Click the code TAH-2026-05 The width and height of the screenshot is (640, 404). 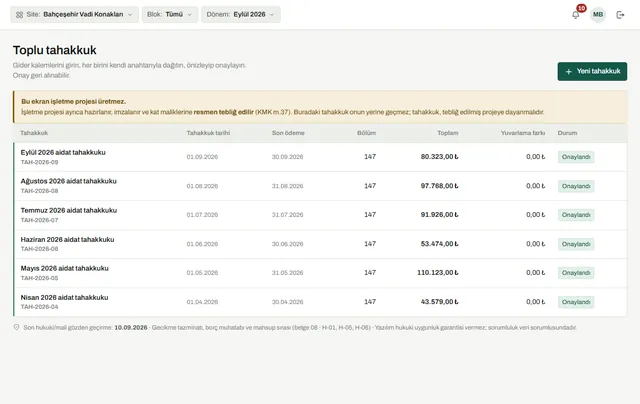click(39, 278)
